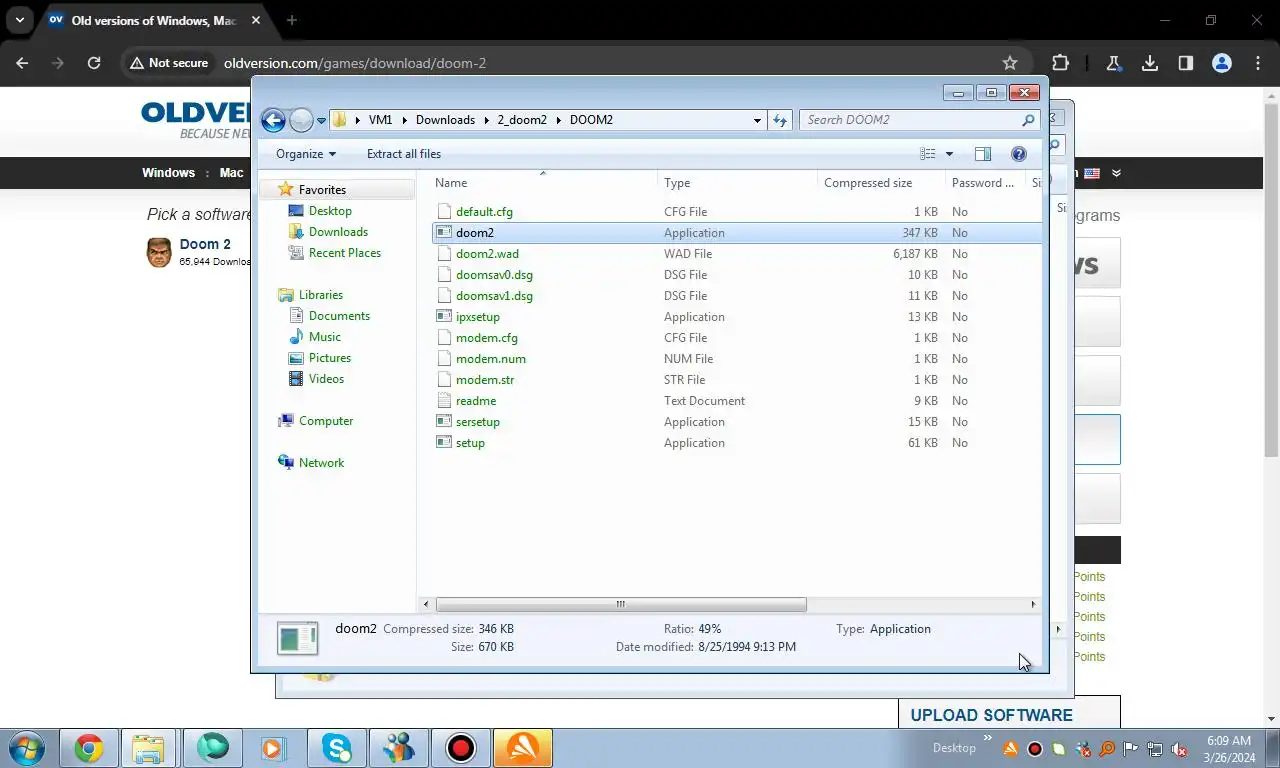Open Explorer help
Image resolution: width=1280 pixels, height=768 pixels.
1019,154
